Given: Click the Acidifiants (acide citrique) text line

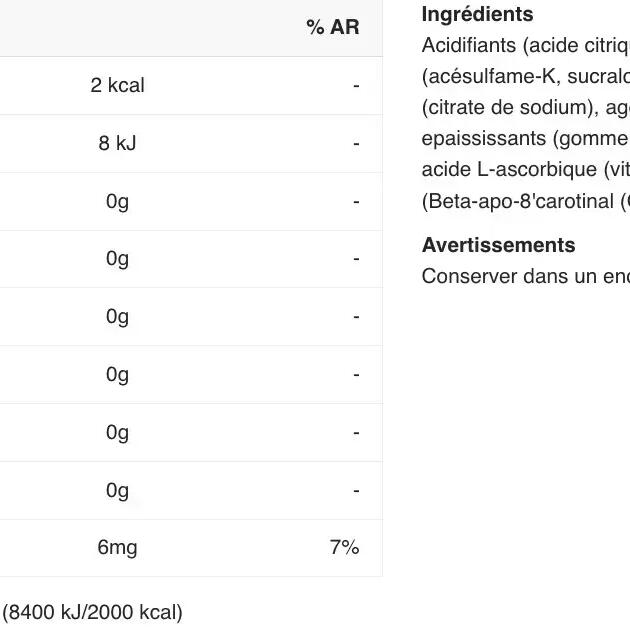Looking at the screenshot, I should (525, 46).
